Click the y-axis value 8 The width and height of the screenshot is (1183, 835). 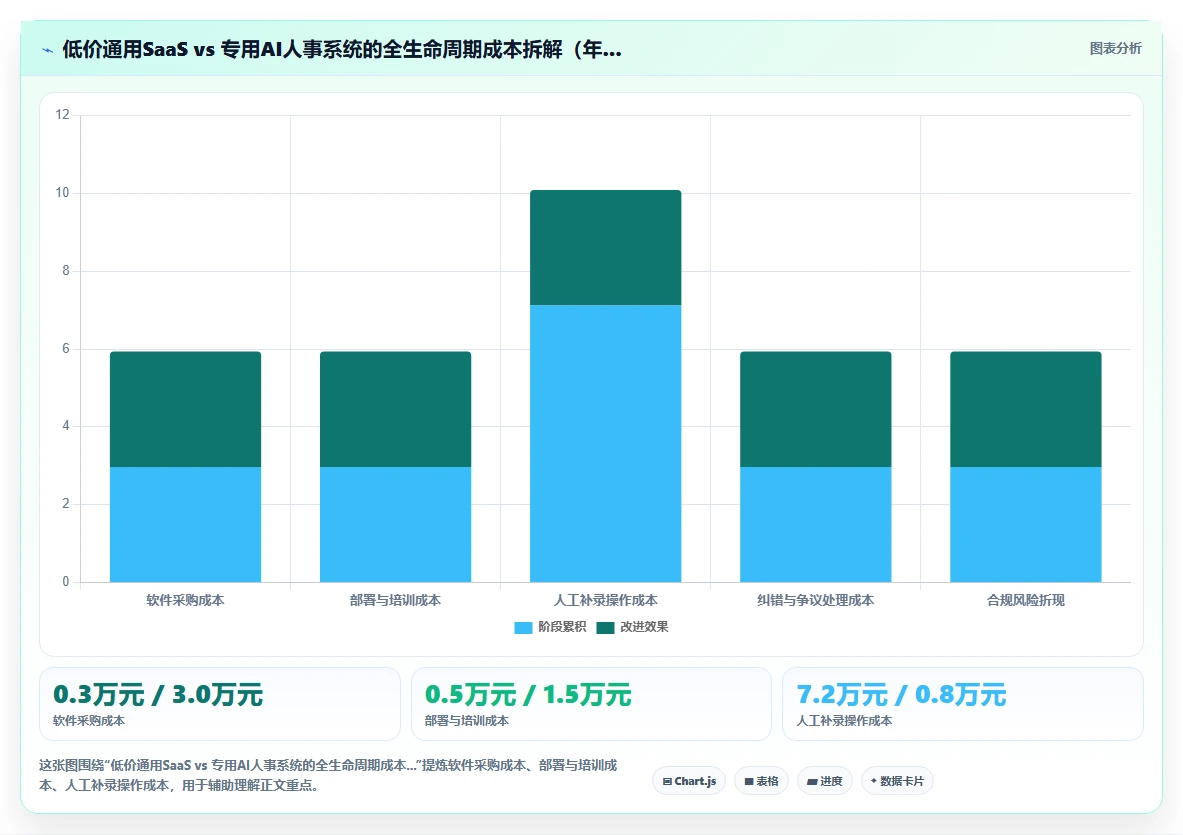click(66, 270)
